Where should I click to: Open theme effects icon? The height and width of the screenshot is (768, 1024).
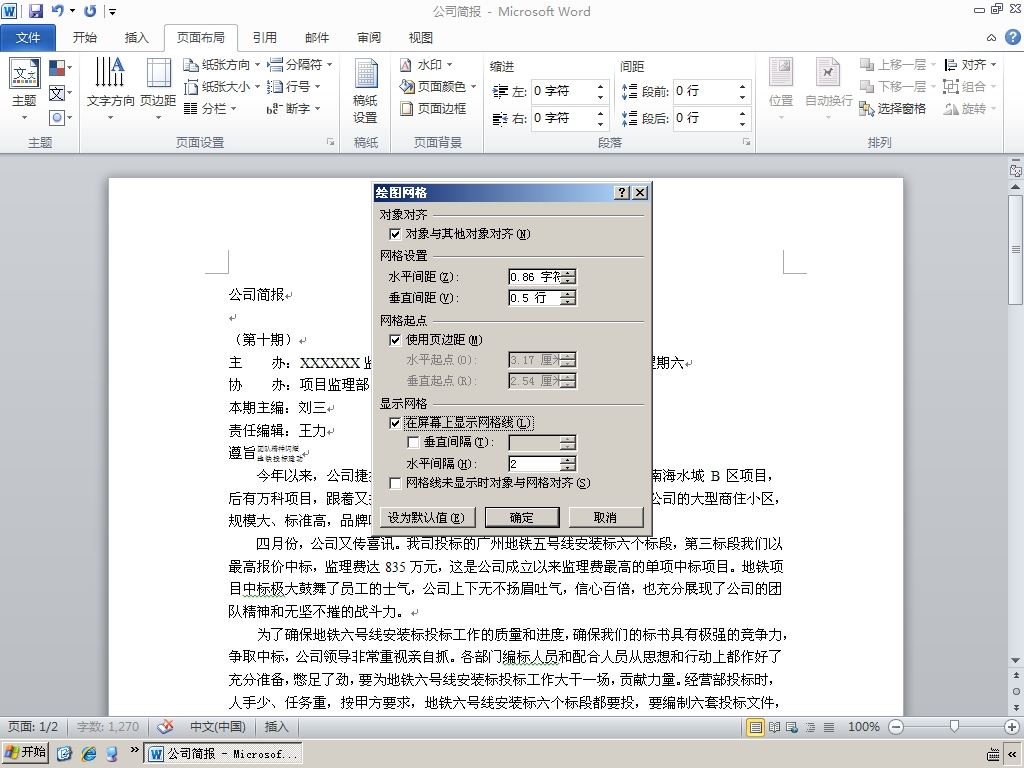pos(59,118)
